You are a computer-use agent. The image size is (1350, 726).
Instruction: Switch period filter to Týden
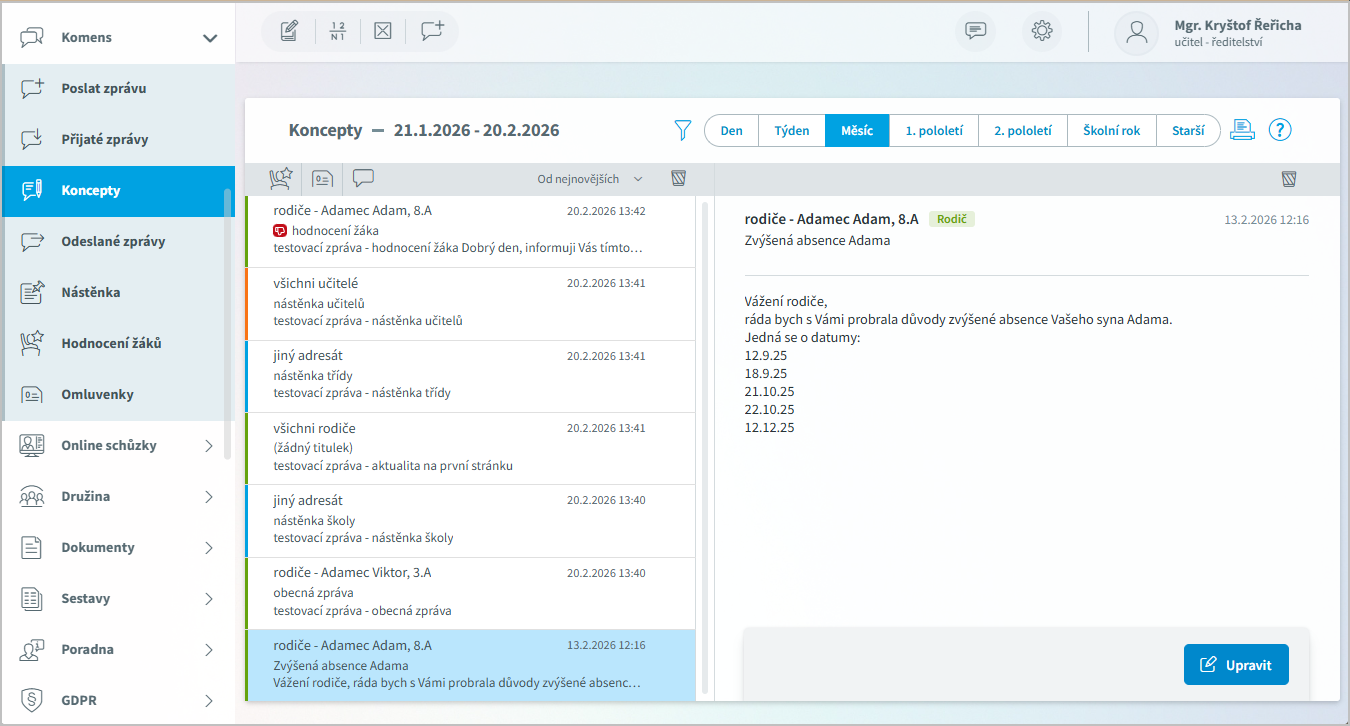791,131
